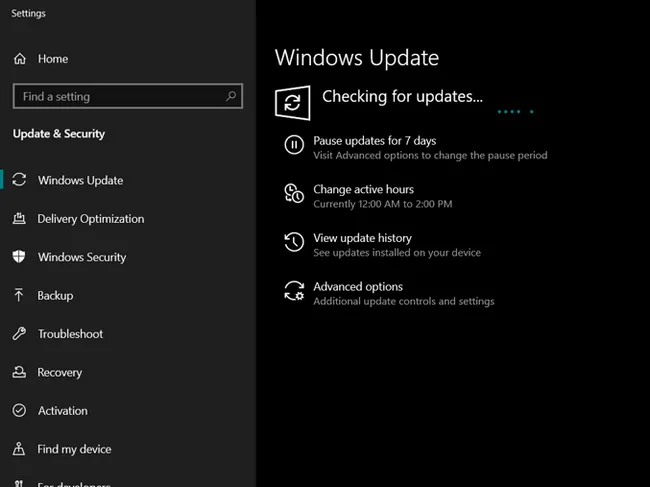
Task: Open the Home settings page label
Action: point(53,59)
